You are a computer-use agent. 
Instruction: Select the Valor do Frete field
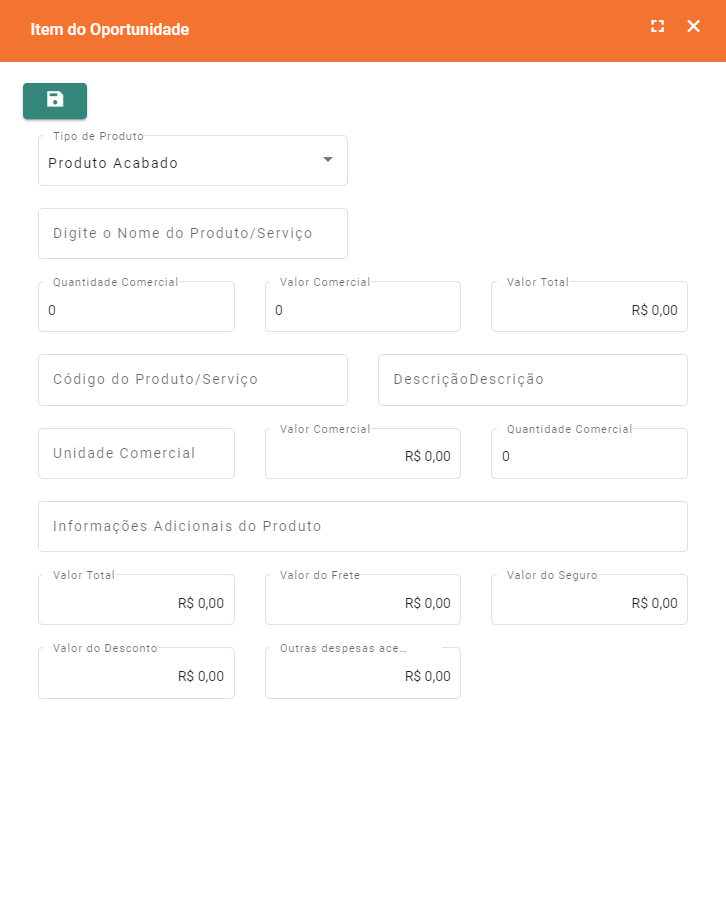(362, 603)
